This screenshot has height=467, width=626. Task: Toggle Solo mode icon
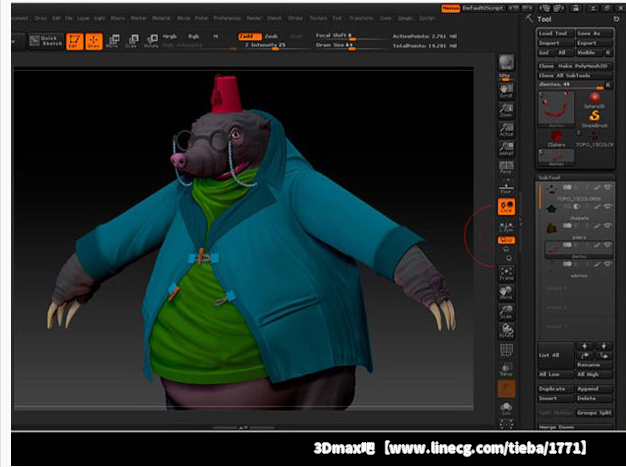(506, 408)
